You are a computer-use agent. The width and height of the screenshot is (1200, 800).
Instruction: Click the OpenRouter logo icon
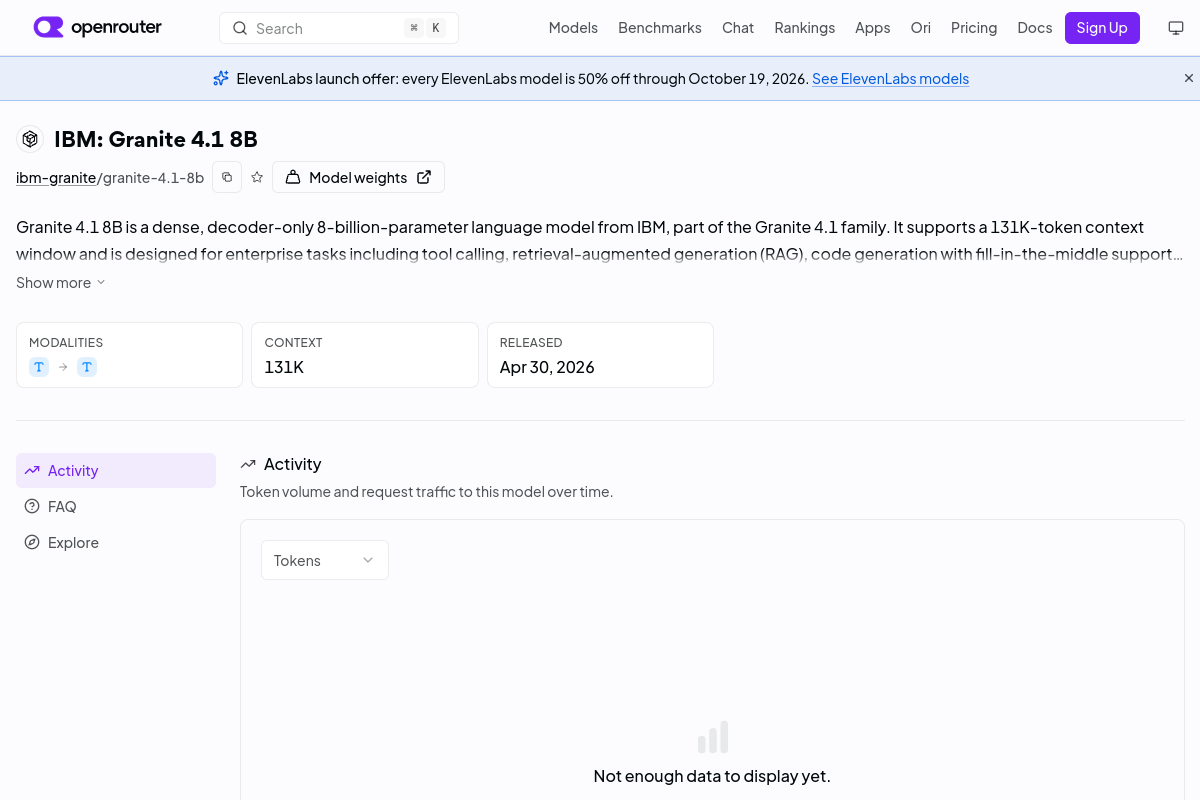48,27
